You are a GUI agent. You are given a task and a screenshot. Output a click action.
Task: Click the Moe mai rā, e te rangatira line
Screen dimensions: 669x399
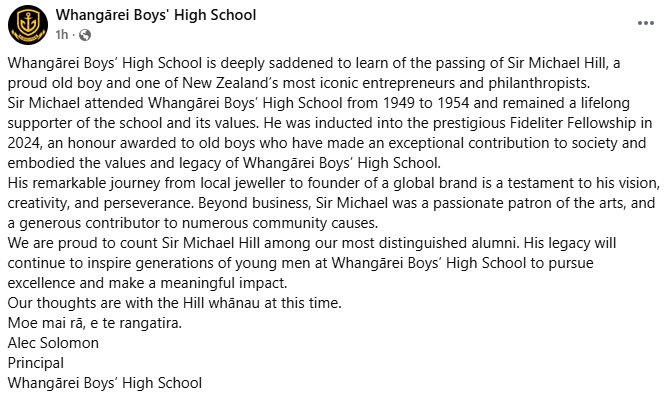(95, 323)
